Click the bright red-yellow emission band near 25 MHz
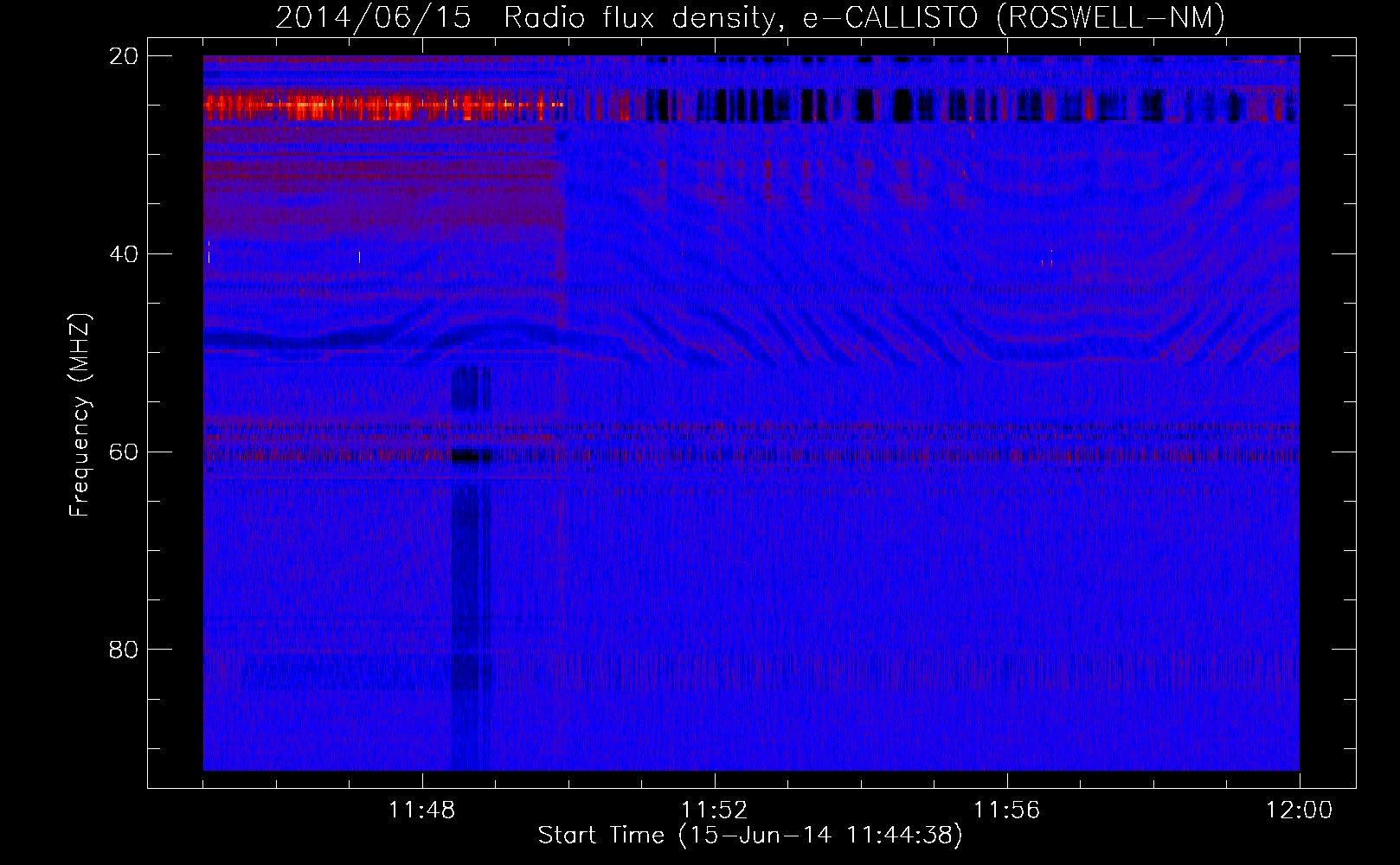 click(x=384, y=106)
